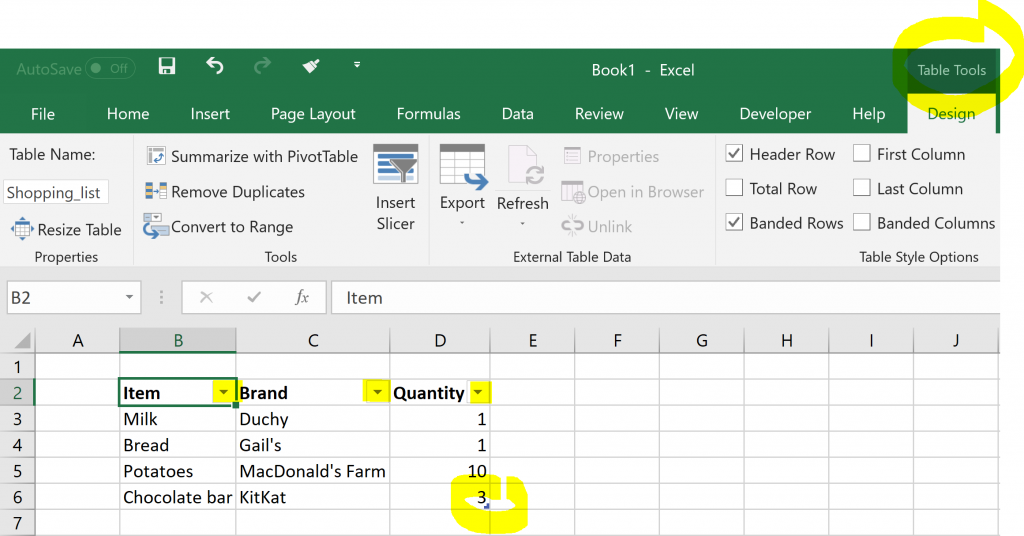Toggle the Header Row checkbox
This screenshot has height=536, width=1024.
coord(734,153)
